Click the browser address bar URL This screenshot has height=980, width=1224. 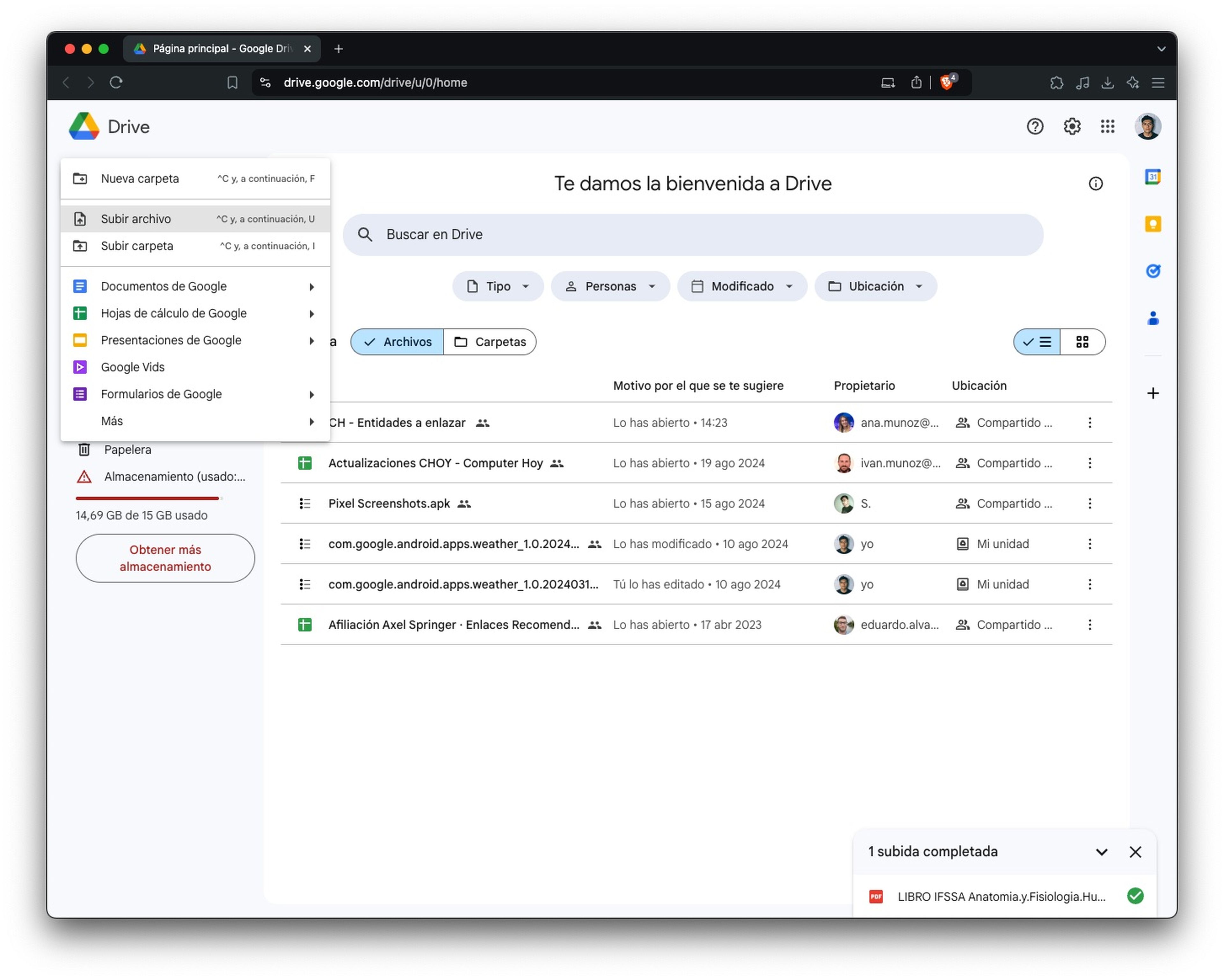click(x=375, y=82)
